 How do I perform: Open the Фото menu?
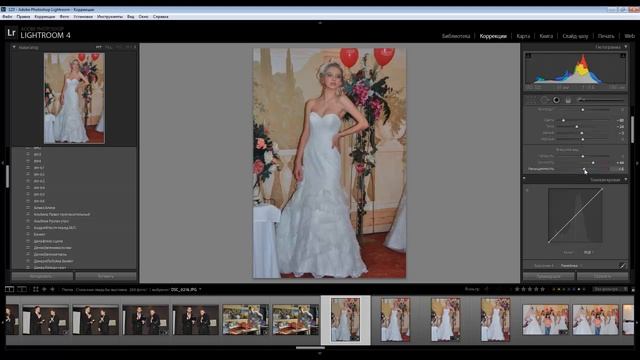tap(64, 17)
